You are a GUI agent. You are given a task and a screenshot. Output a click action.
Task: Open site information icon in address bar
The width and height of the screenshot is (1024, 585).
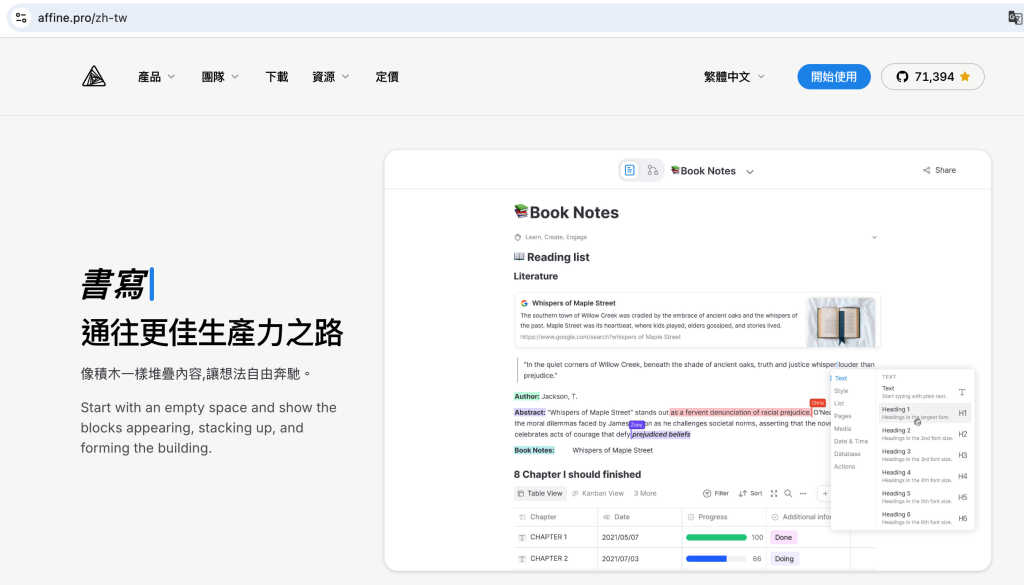(x=21, y=18)
